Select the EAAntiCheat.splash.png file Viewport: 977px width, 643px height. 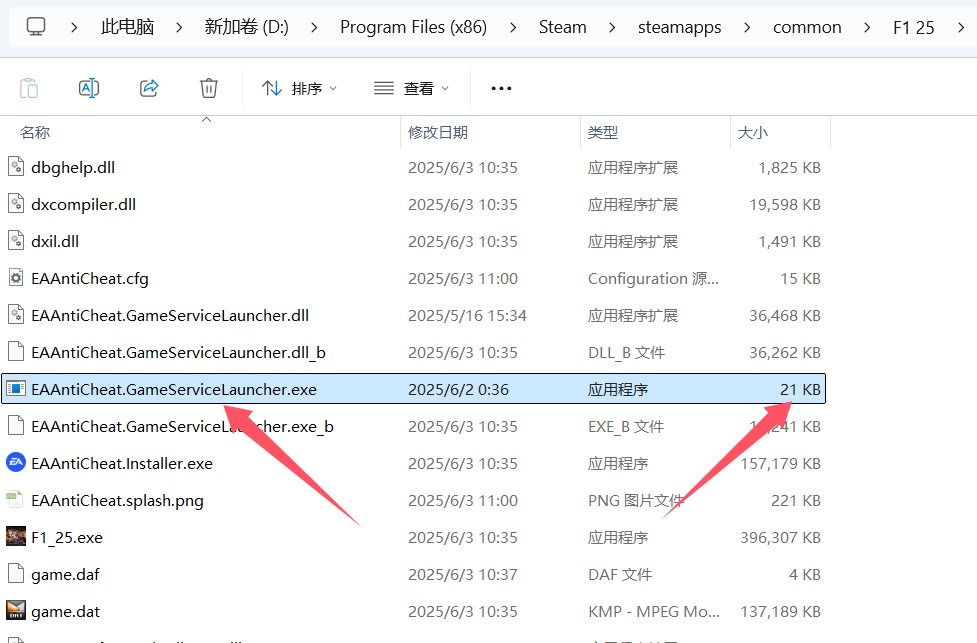tap(117, 500)
